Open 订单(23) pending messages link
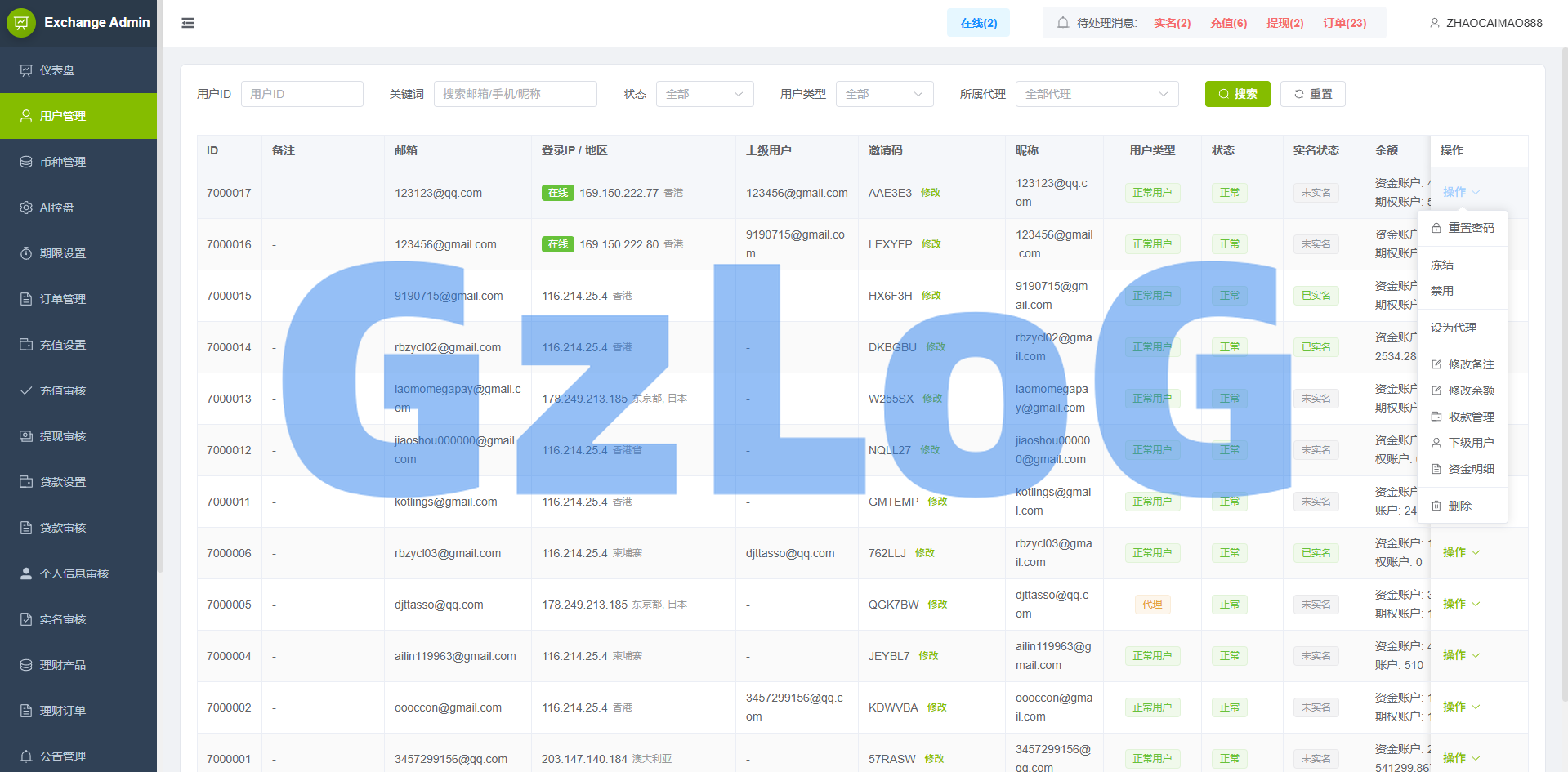 [x=1344, y=23]
